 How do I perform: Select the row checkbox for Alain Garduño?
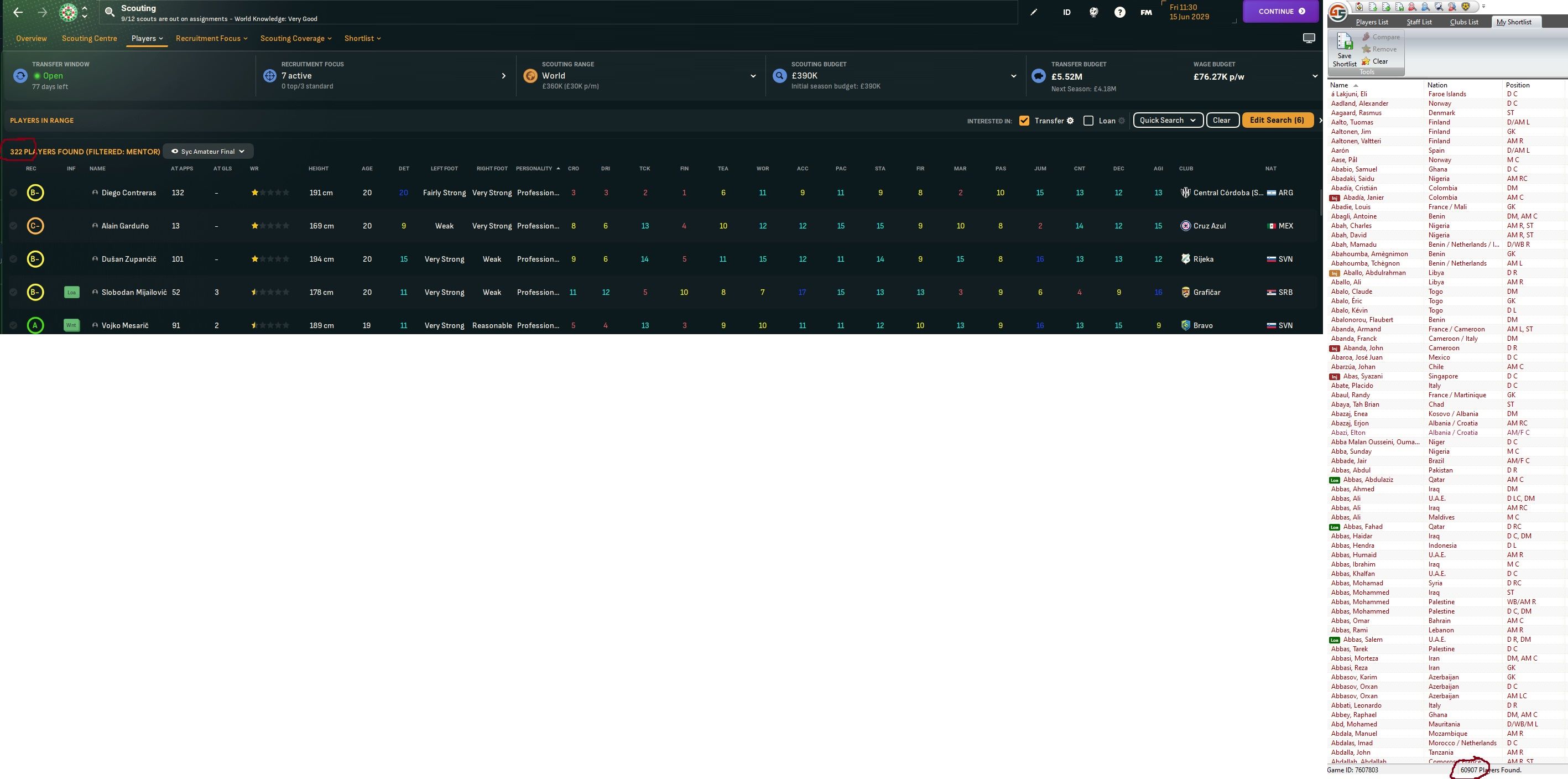pos(13,226)
